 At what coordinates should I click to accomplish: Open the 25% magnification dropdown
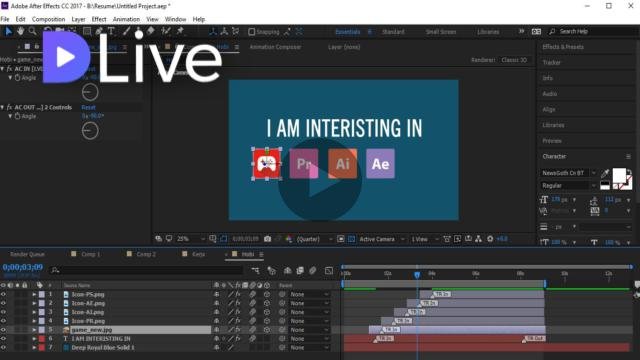pos(190,239)
